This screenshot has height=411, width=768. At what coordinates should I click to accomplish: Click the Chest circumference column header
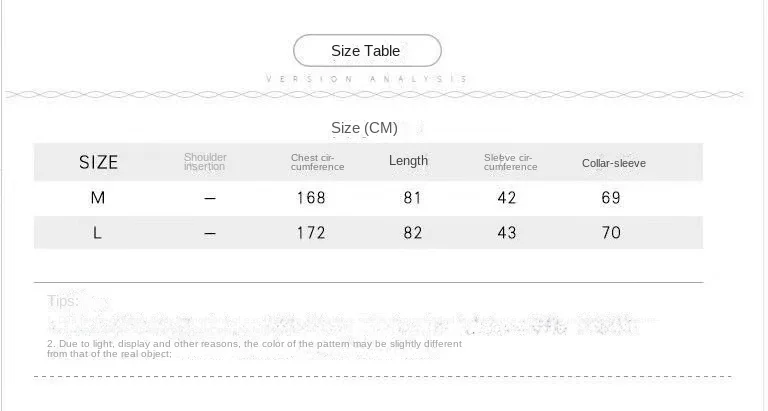point(317,162)
